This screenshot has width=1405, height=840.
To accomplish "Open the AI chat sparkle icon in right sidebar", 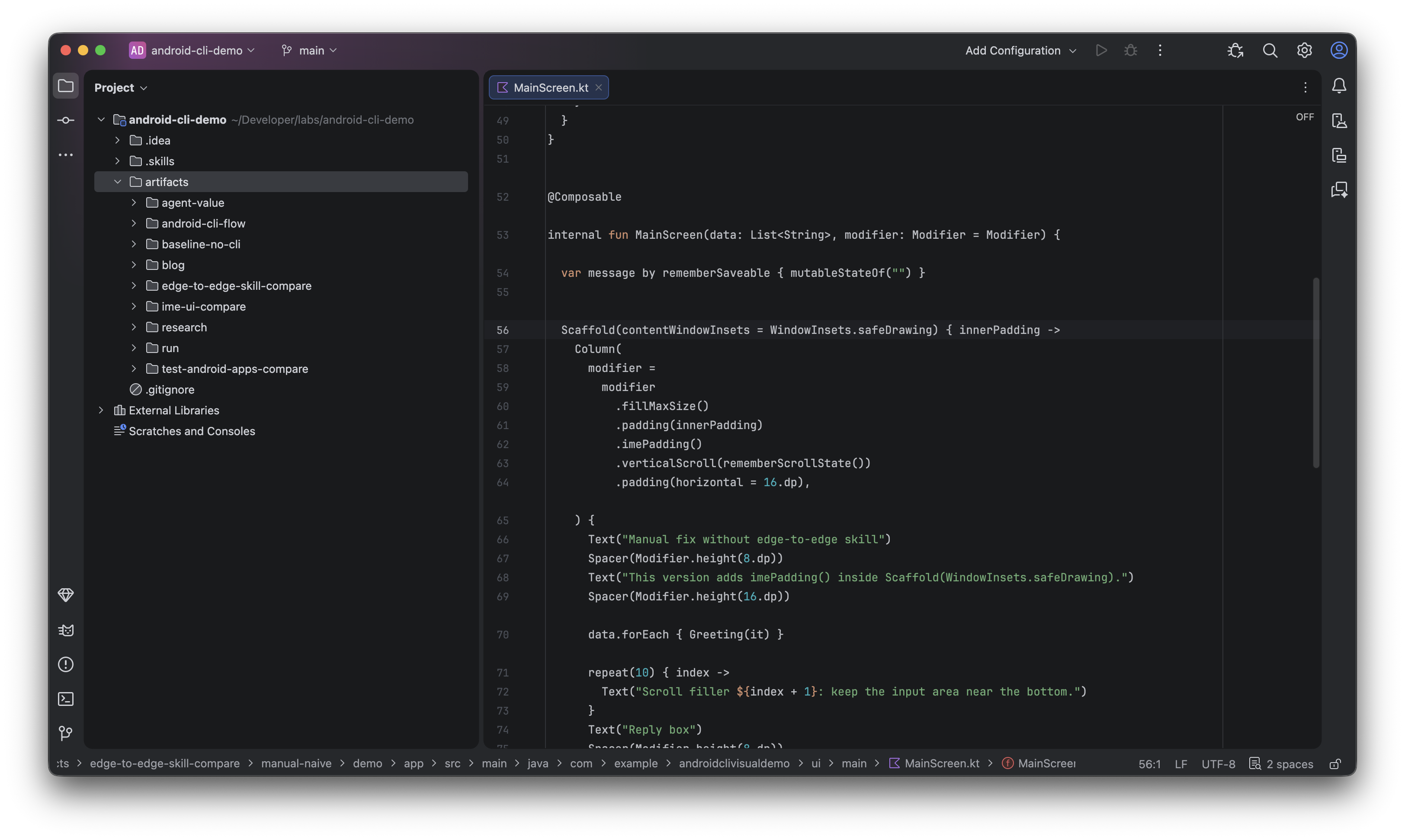I will point(1339,189).
